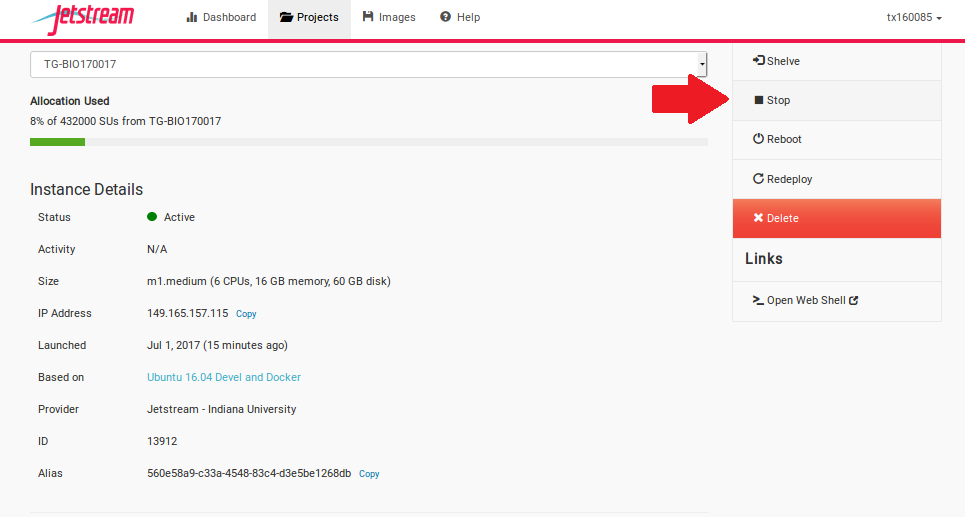Click the Stop square icon
This screenshot has height=517, width=965.
[x=759, y=100]
